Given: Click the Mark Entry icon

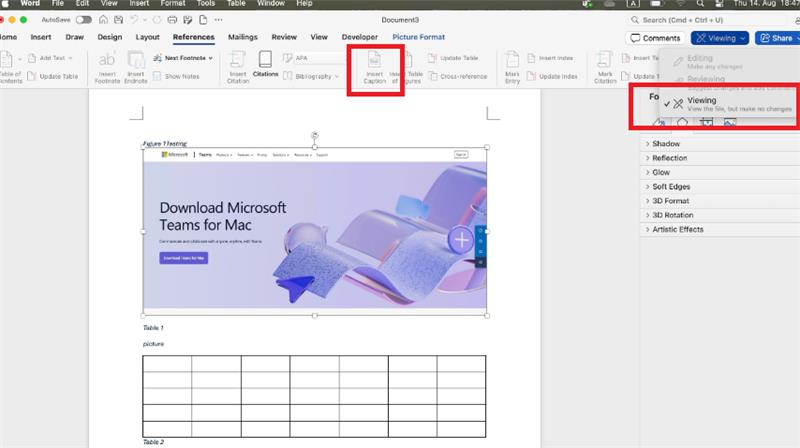Looking at the screenshot, I should point(512,60).
